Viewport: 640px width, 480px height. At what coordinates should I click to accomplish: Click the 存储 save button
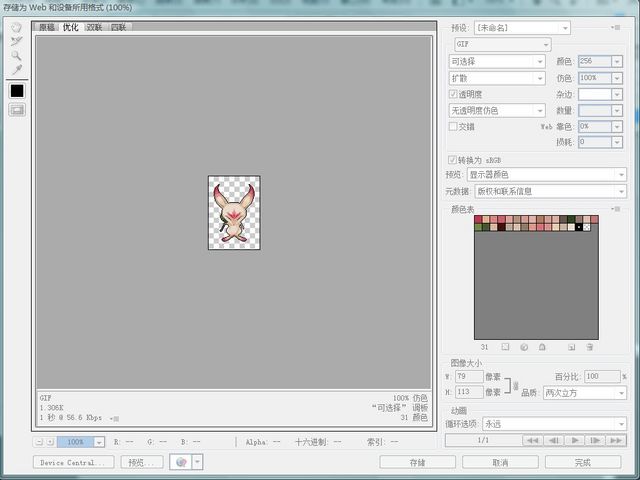417,462
